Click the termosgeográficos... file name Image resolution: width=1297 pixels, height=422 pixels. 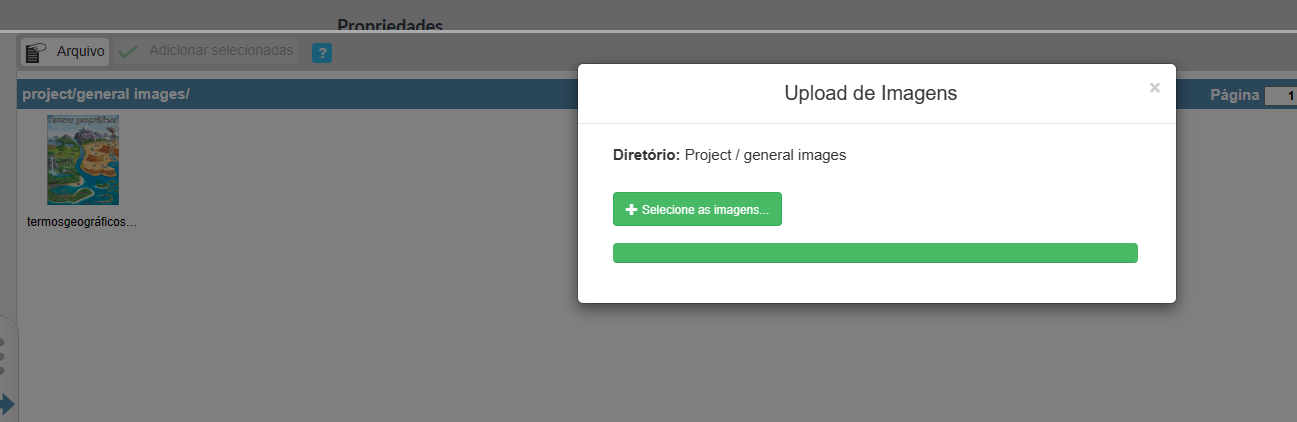(x=81, y=222)
